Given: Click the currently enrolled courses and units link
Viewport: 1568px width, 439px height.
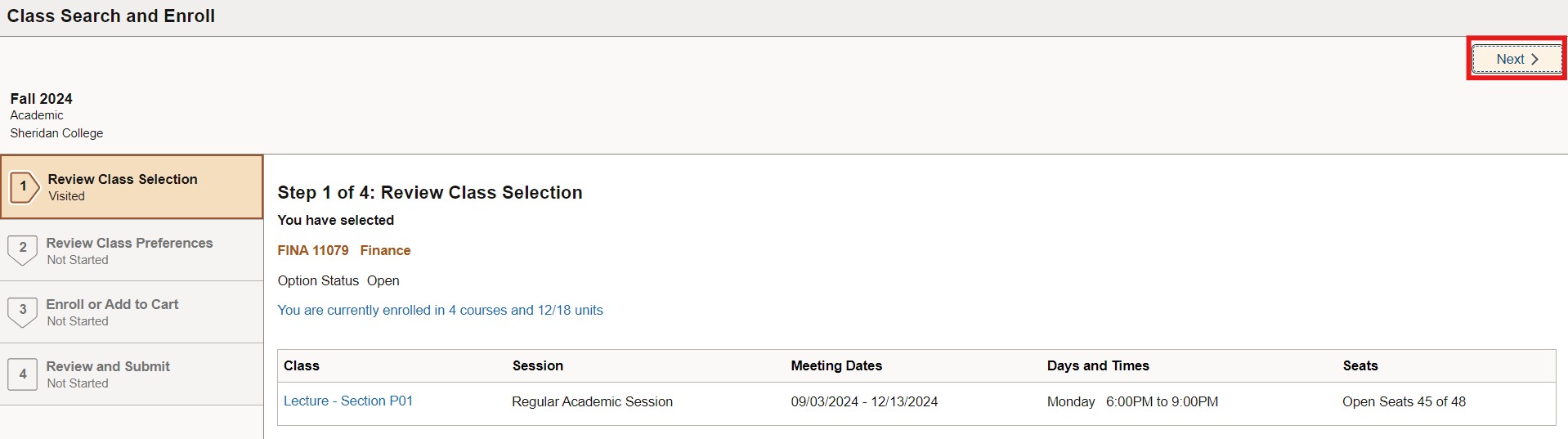Looking at the screenshot, I should 440,311.
